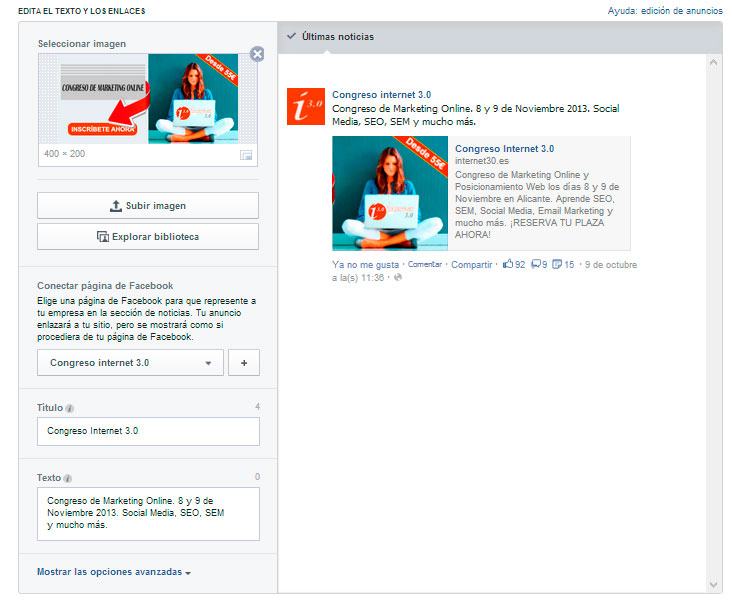Viewport: 733px width, 604px height.
Task: Click the ad preview image of woman with laptop
Action: point(390,193)
